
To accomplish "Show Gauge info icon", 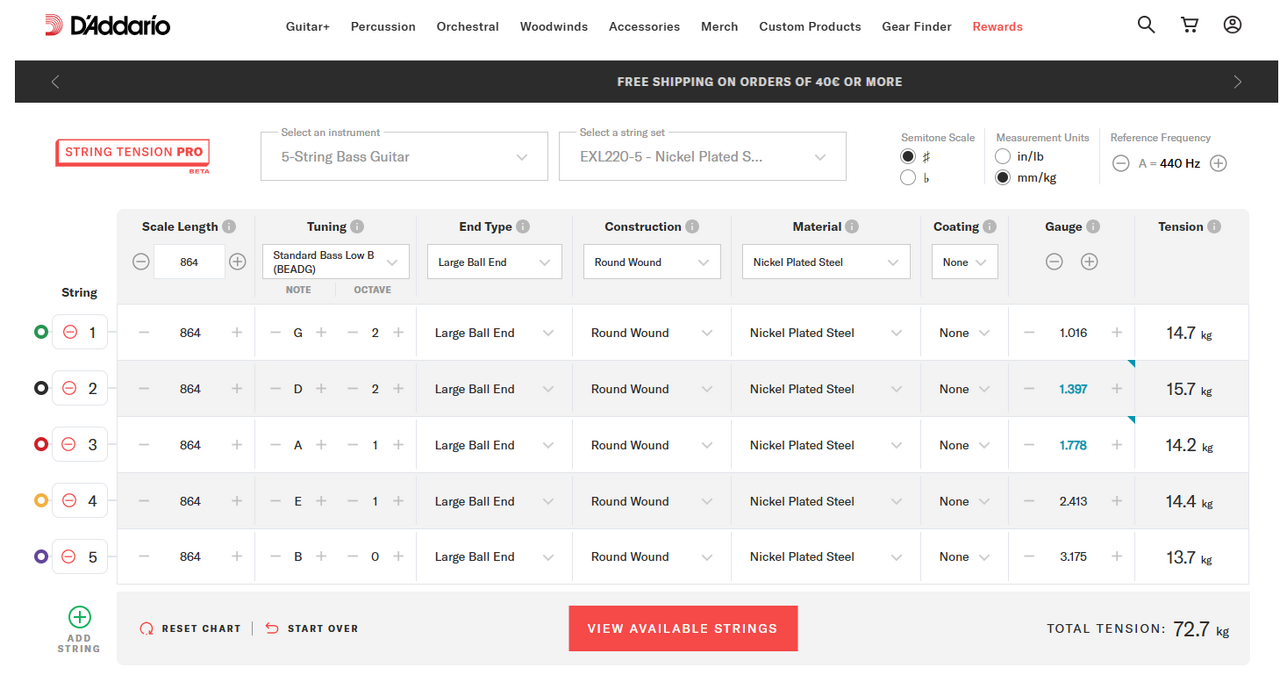I will [x=1093, y=227].
